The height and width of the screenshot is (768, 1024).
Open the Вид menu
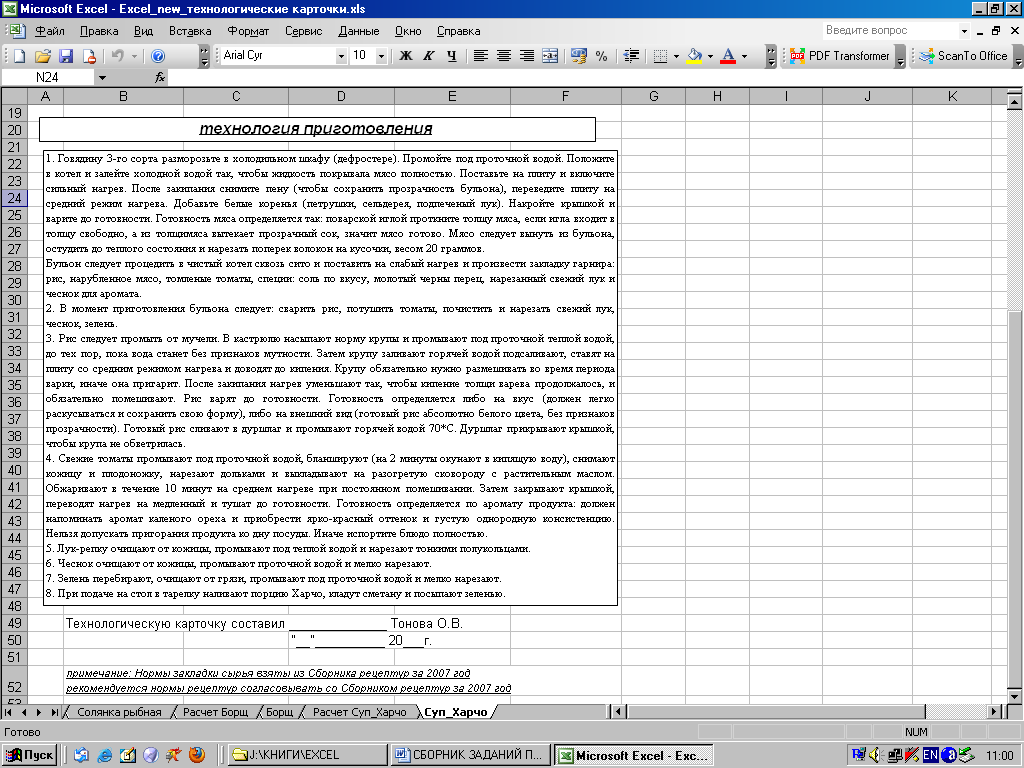pyautogui.click(x=143, y=31)
